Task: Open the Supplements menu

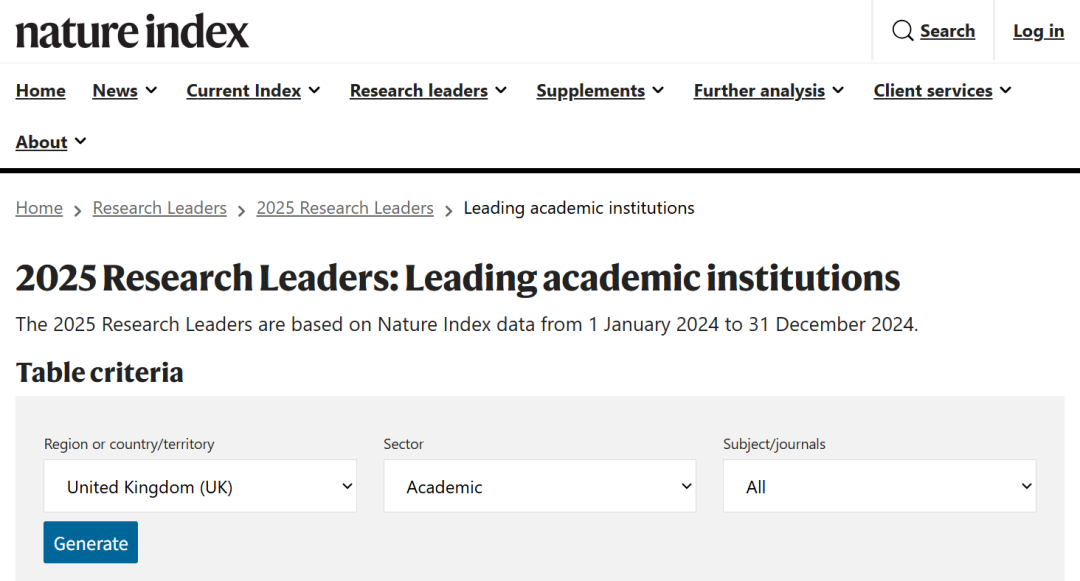Action: point(600,90)
